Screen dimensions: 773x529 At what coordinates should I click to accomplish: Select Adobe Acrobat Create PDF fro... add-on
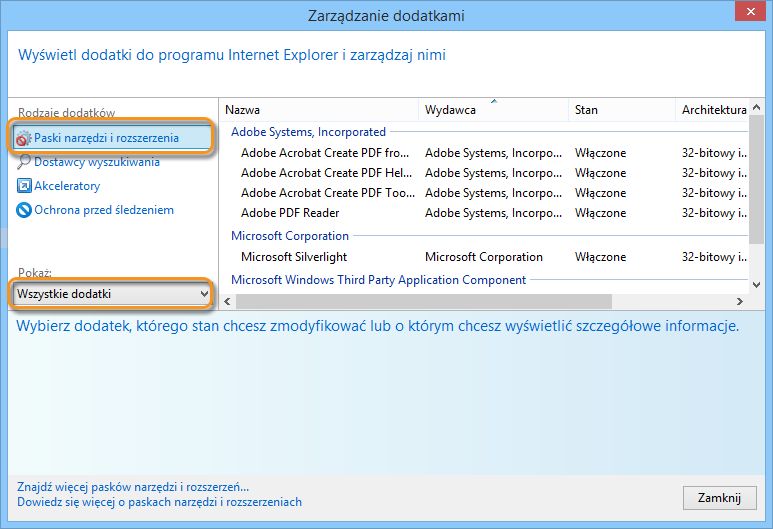(x=325, y=153)
